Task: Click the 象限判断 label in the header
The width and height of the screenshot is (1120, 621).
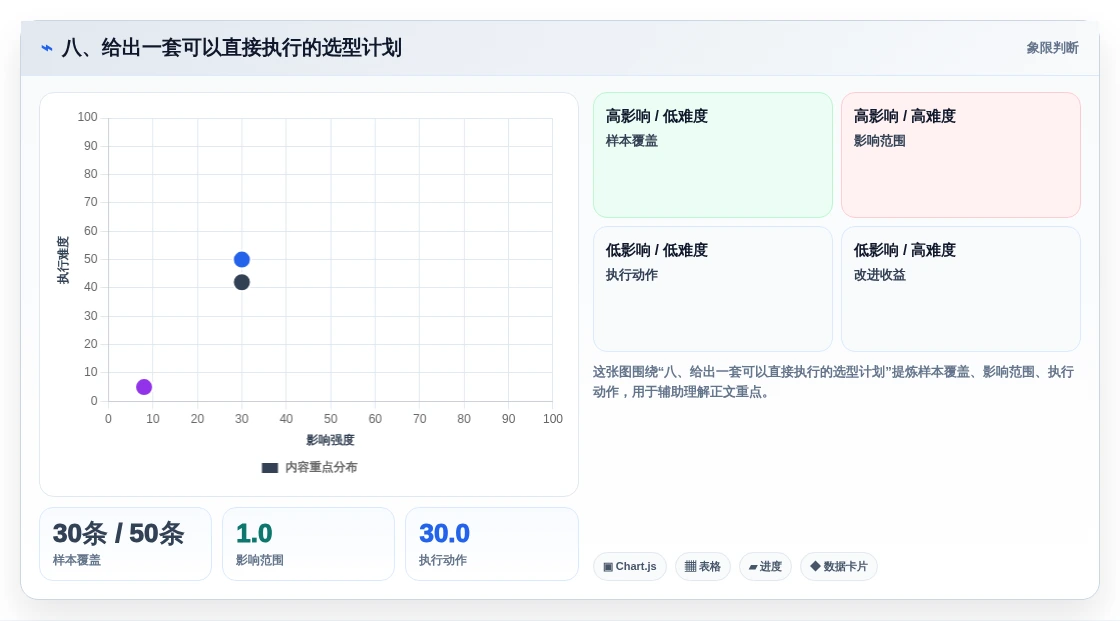Action: coord(1052,48)
